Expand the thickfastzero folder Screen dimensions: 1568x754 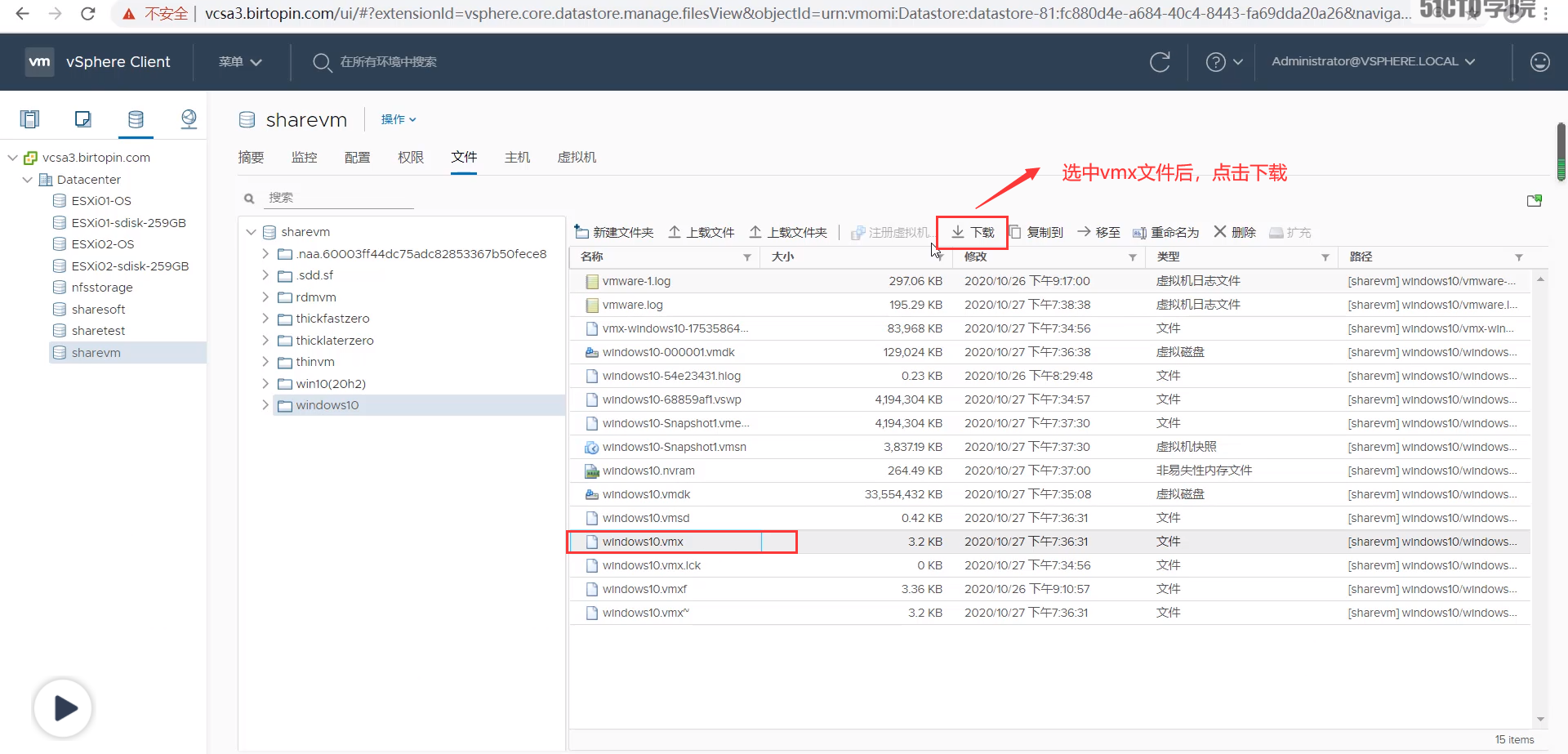click(x=265, y=319)
